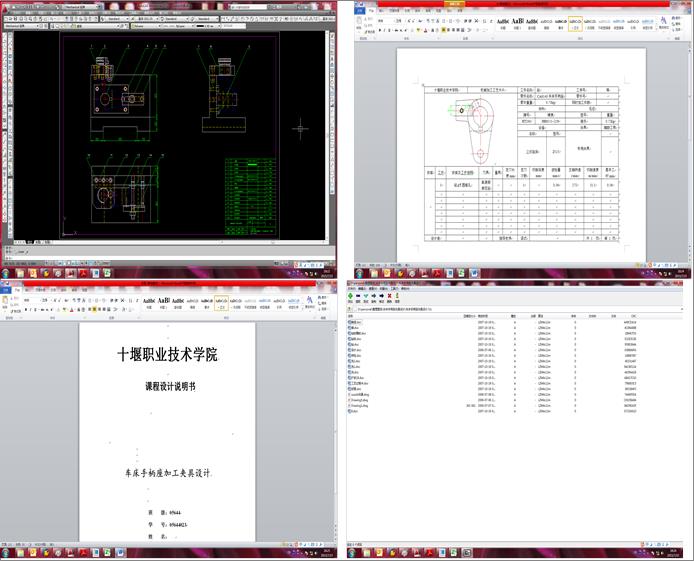Open font name box in cover page Word
Image resolution: width=694 pixels, height=561 pixels.
pos(31,300)
